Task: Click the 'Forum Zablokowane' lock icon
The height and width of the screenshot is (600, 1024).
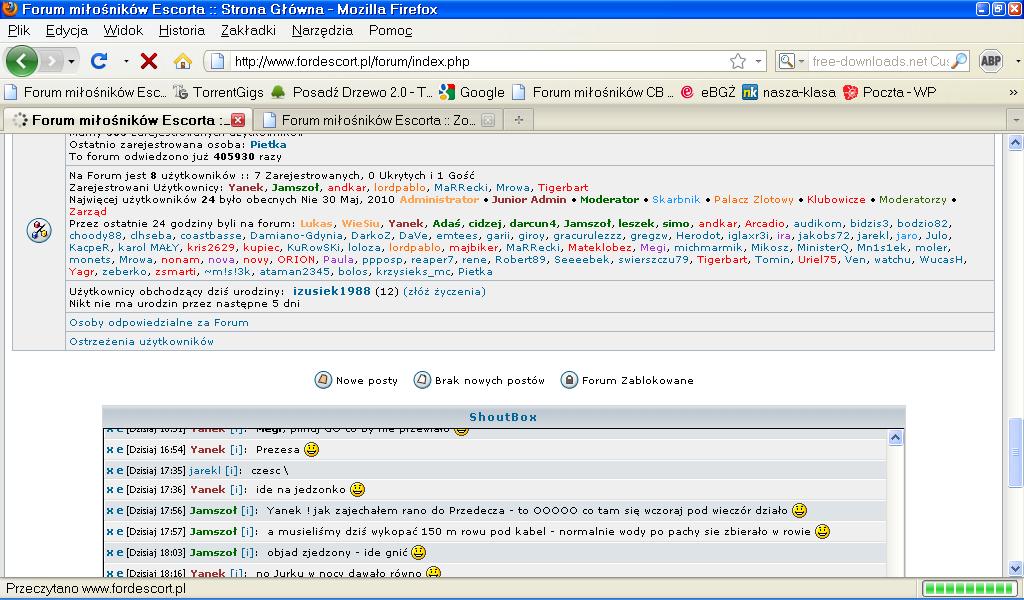Action: coord(569,380)
